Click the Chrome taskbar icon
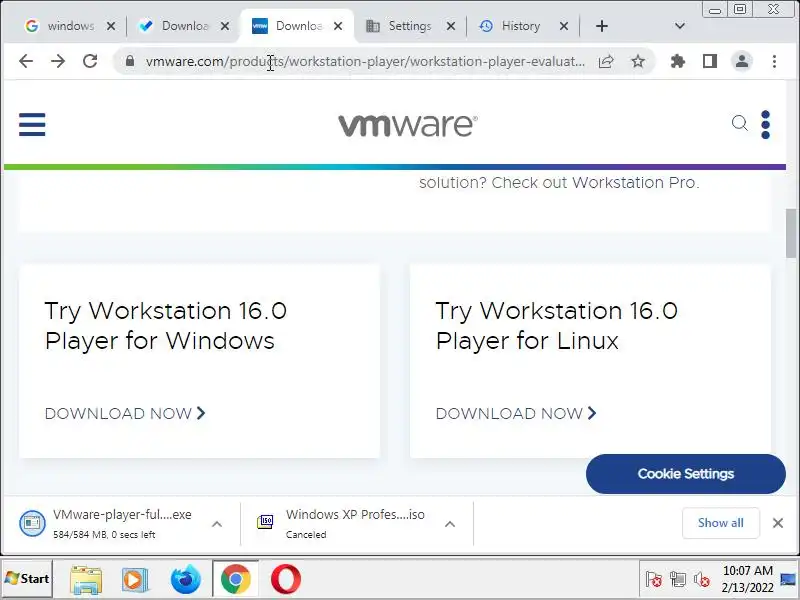This screenshot has width=800, height=600. [236, 579]
